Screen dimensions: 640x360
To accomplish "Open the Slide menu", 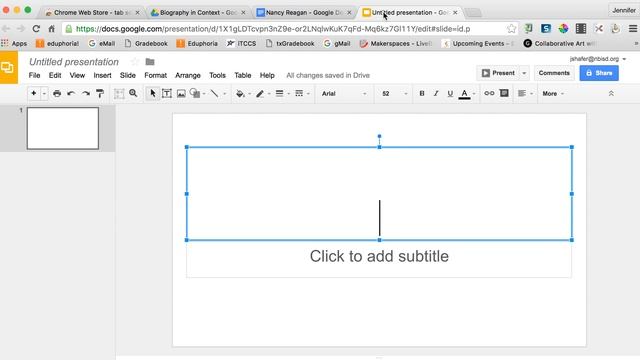I will (128, 75).
